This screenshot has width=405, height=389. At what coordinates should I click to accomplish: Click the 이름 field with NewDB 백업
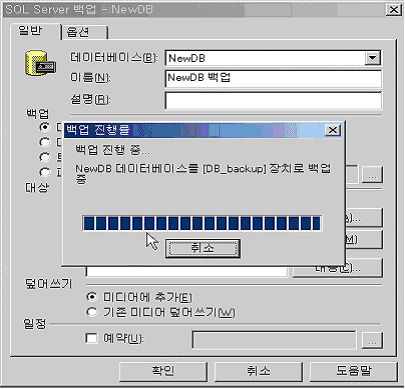[273, 79]
